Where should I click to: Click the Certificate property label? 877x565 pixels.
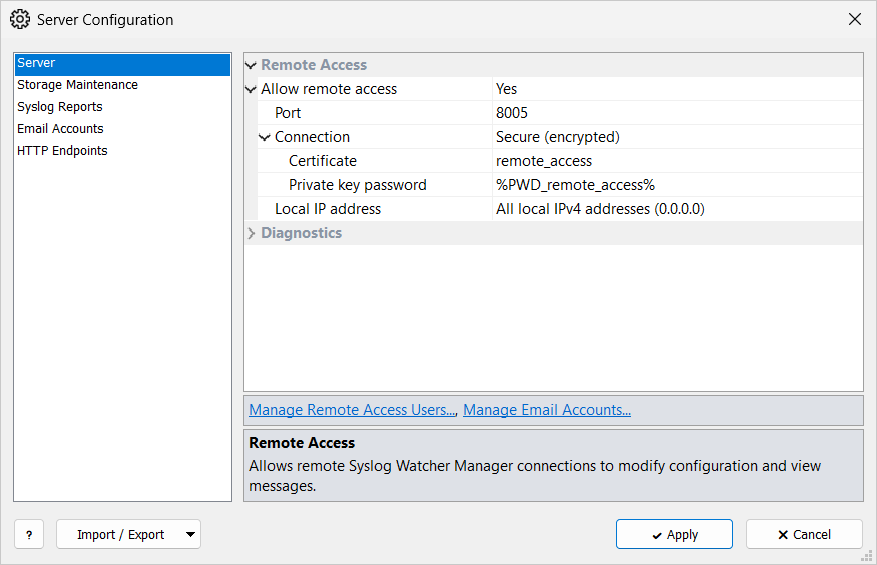323,161
